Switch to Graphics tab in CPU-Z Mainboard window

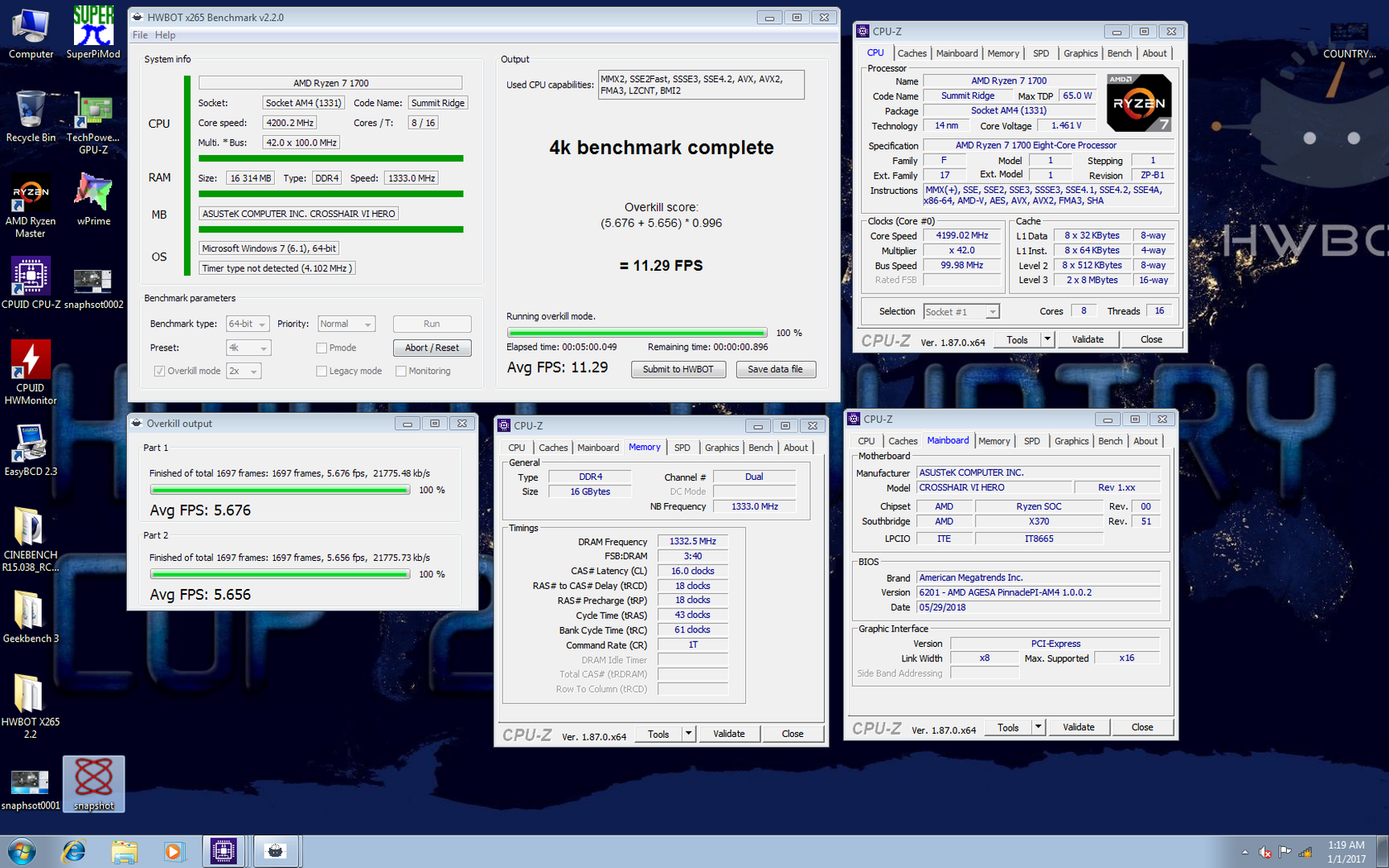click(1071, 441)
